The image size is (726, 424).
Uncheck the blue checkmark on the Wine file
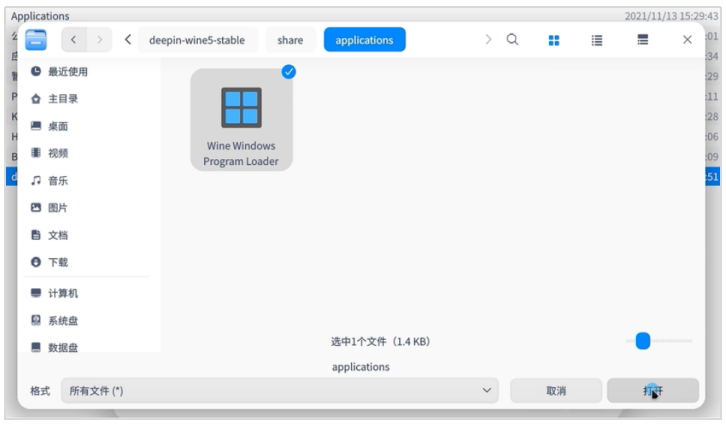click(x=288, y=72)
